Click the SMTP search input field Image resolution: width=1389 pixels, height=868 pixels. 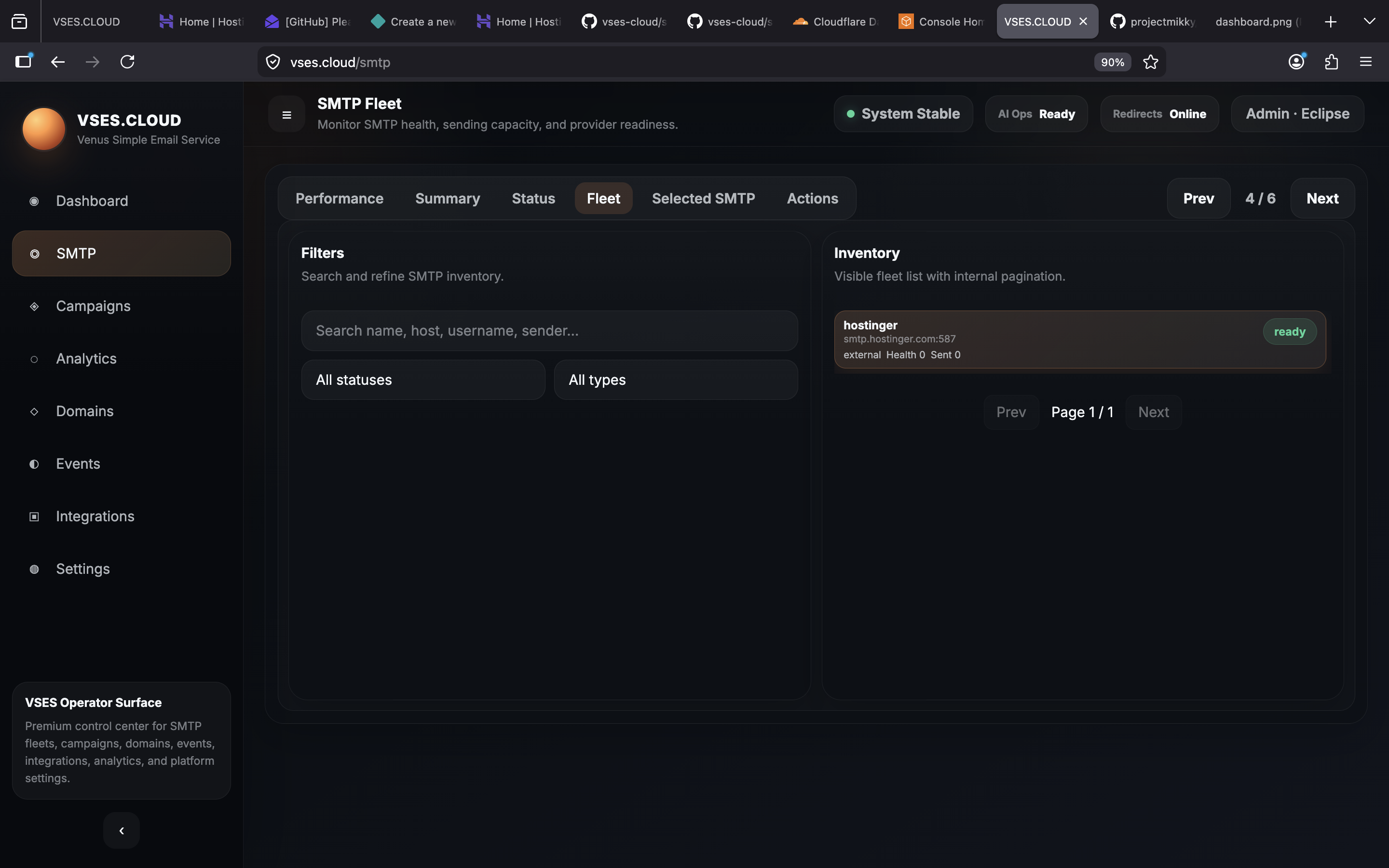click(549, 331)
